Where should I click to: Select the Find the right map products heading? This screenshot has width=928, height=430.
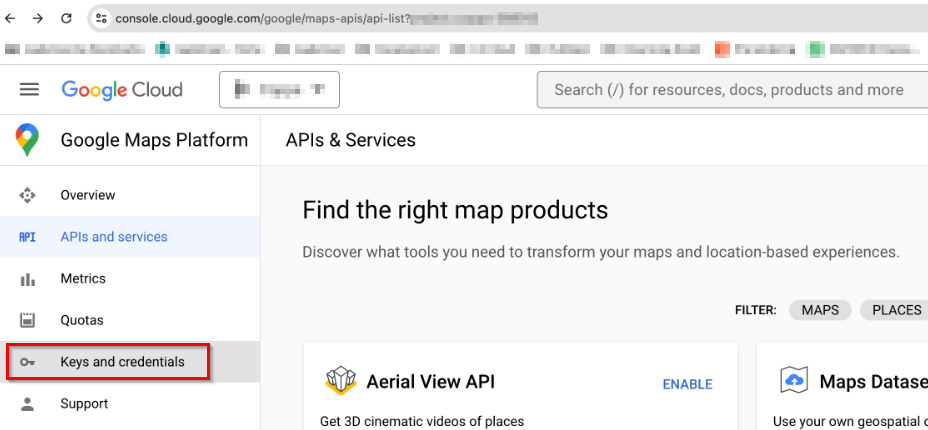pos(455,211)
